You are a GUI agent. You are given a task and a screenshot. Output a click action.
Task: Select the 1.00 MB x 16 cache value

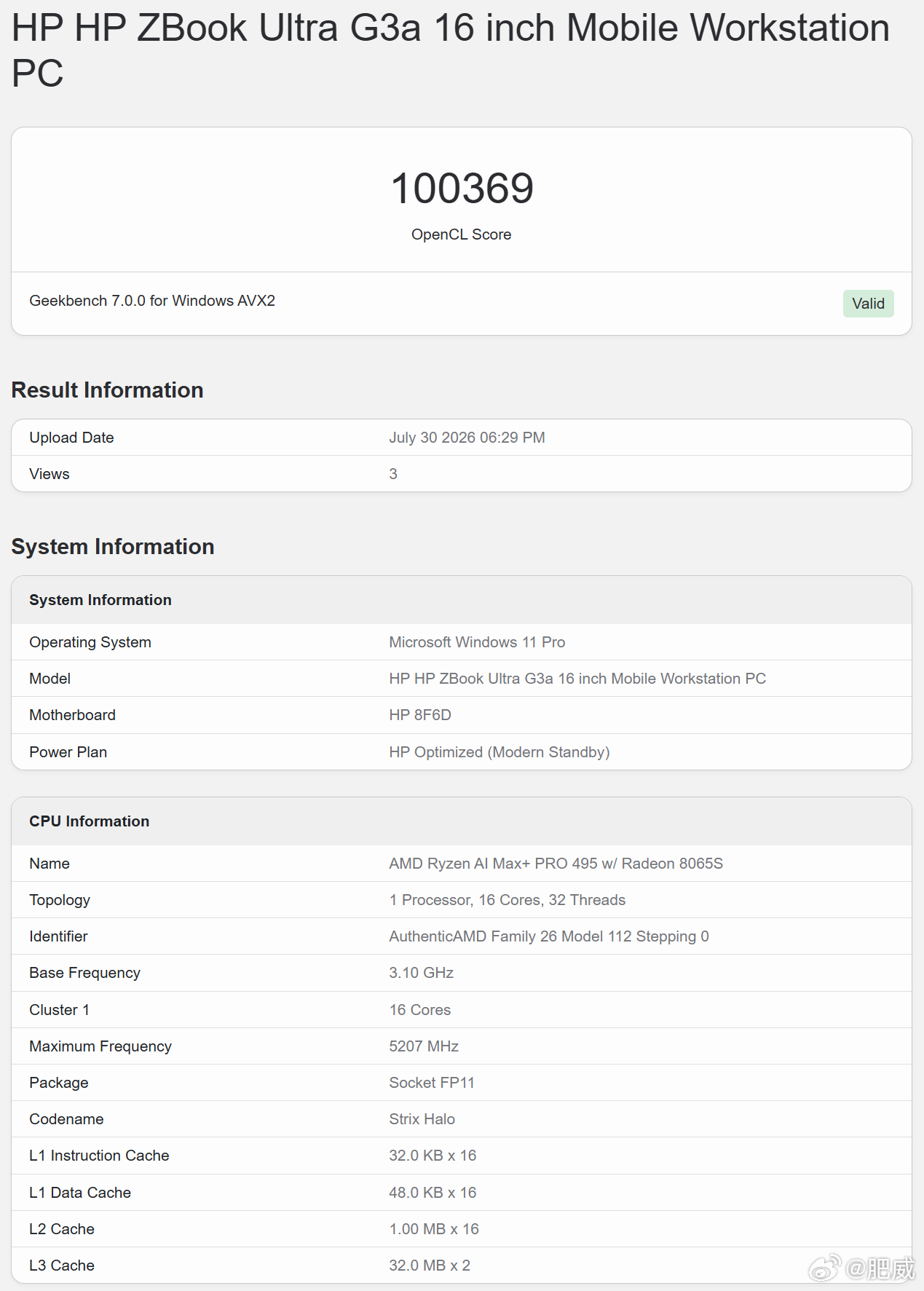click(434, 1229)
